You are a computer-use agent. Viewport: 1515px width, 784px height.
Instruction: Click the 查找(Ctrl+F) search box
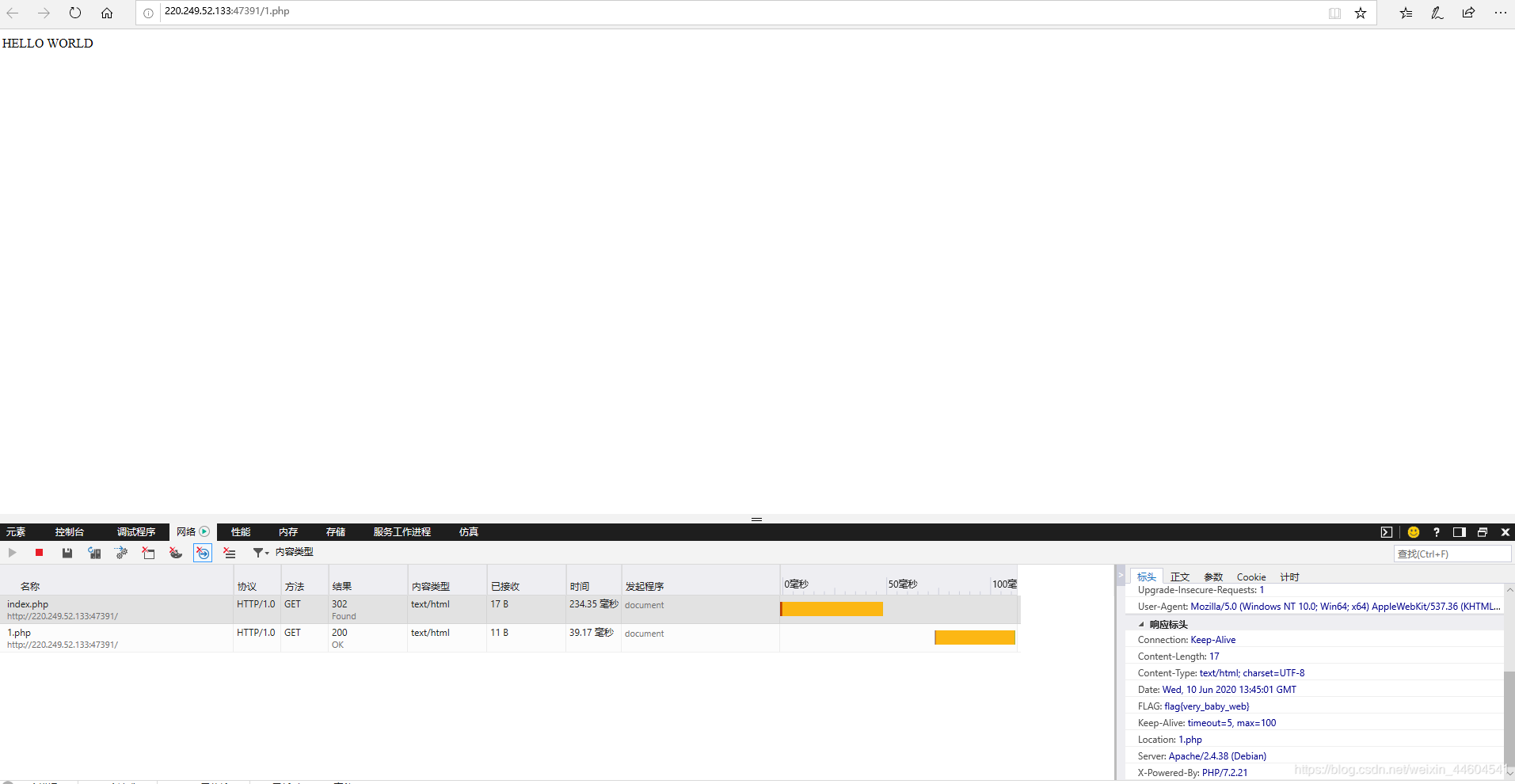click(1452, 554)
